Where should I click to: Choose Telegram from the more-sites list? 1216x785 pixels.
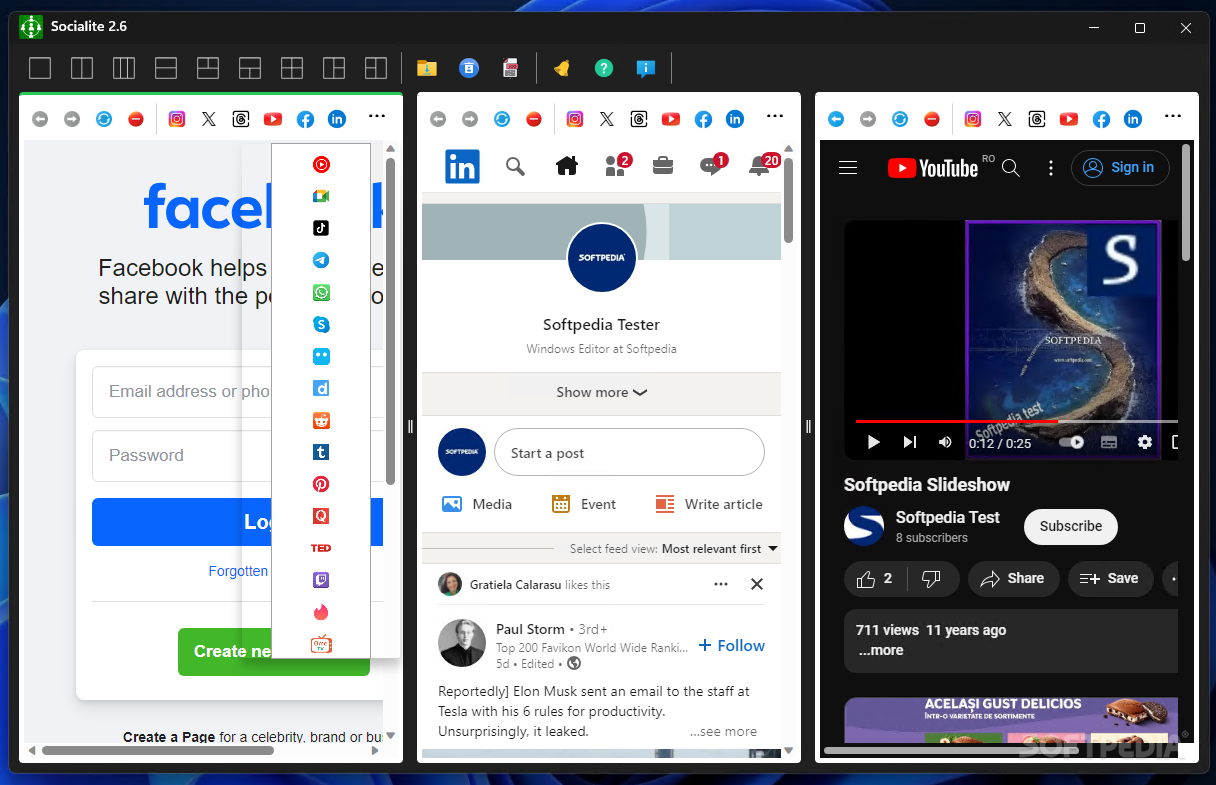coord(321,260)
